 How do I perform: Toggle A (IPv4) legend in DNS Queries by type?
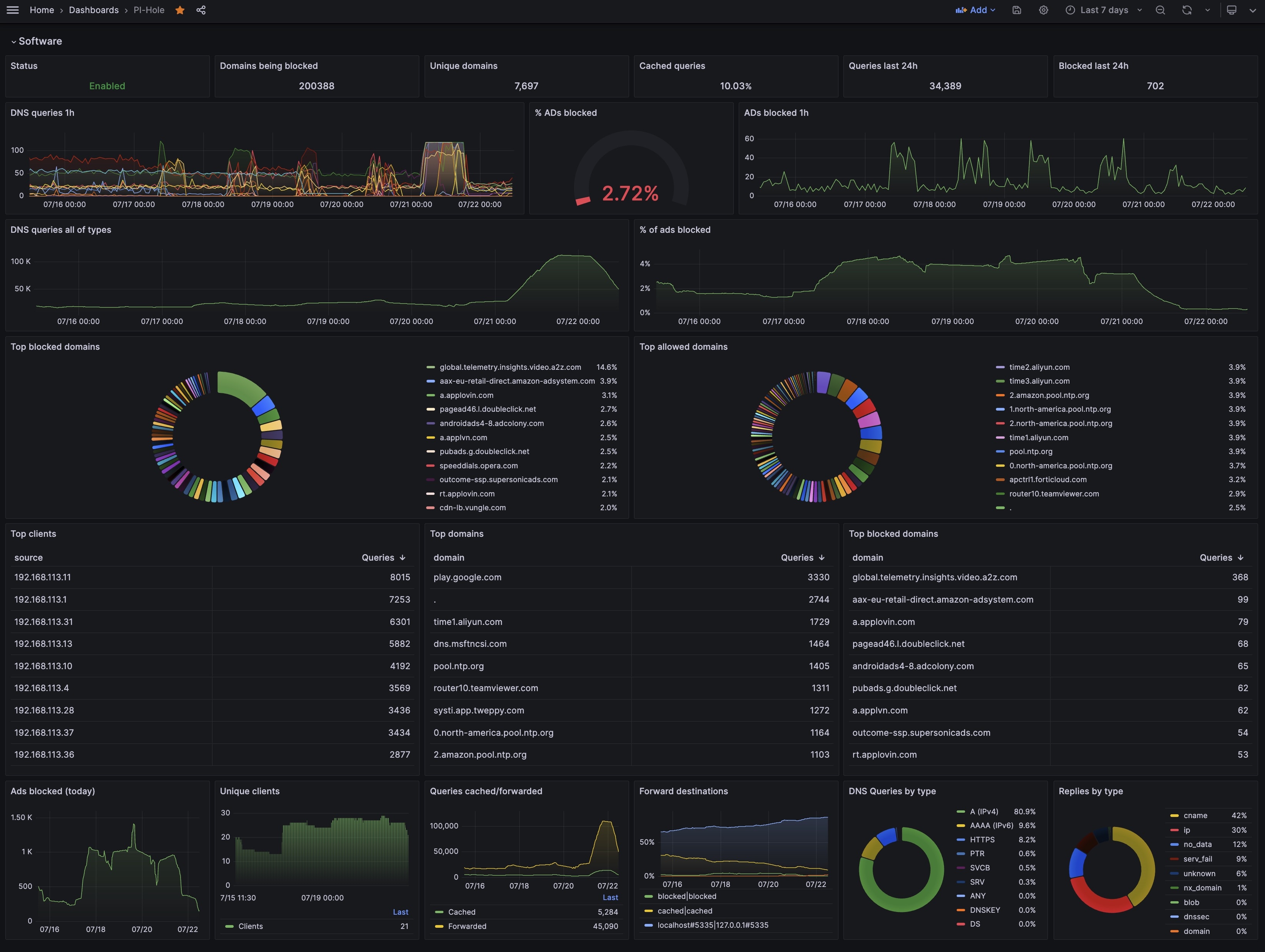pyautogui.click(x=984, y=811)
